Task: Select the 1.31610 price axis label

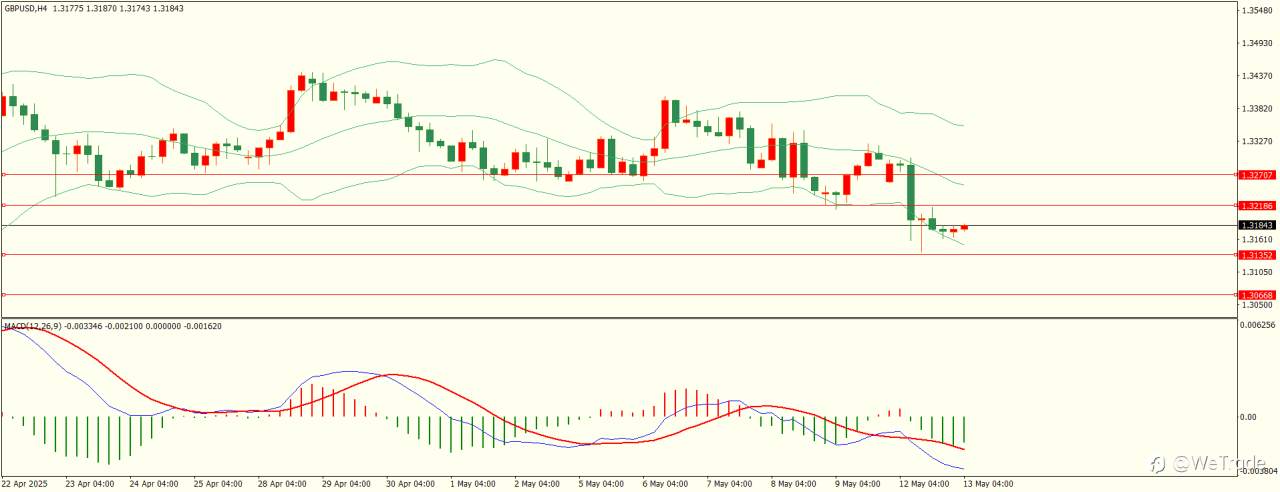Action: pyautogui.click(x=1256, y=239)
